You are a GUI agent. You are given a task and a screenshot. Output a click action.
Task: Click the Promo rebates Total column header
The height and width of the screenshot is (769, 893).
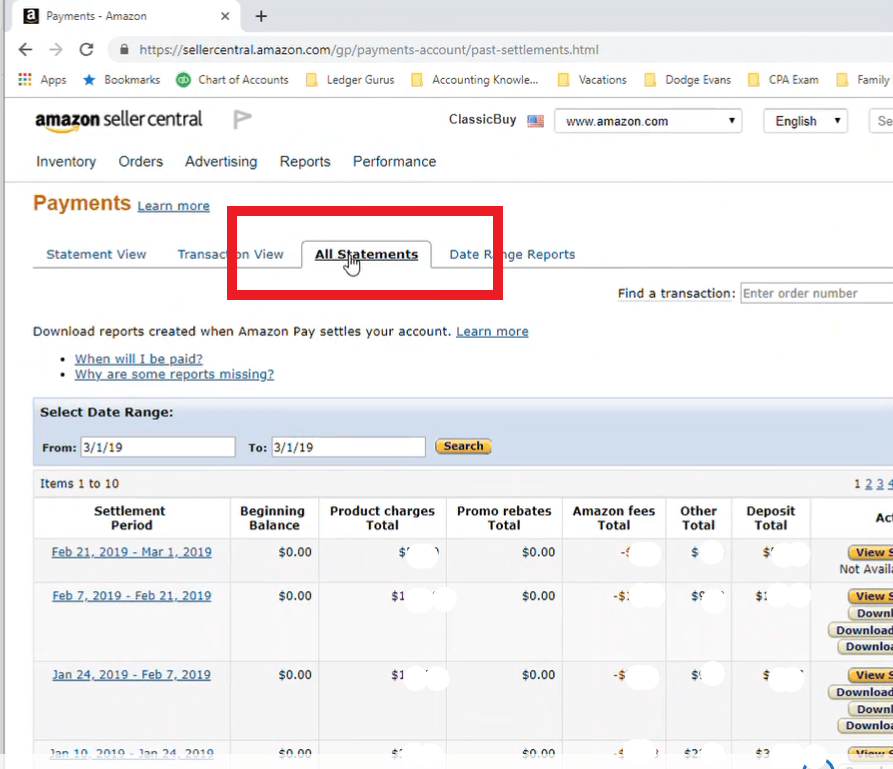pos(504,518)
